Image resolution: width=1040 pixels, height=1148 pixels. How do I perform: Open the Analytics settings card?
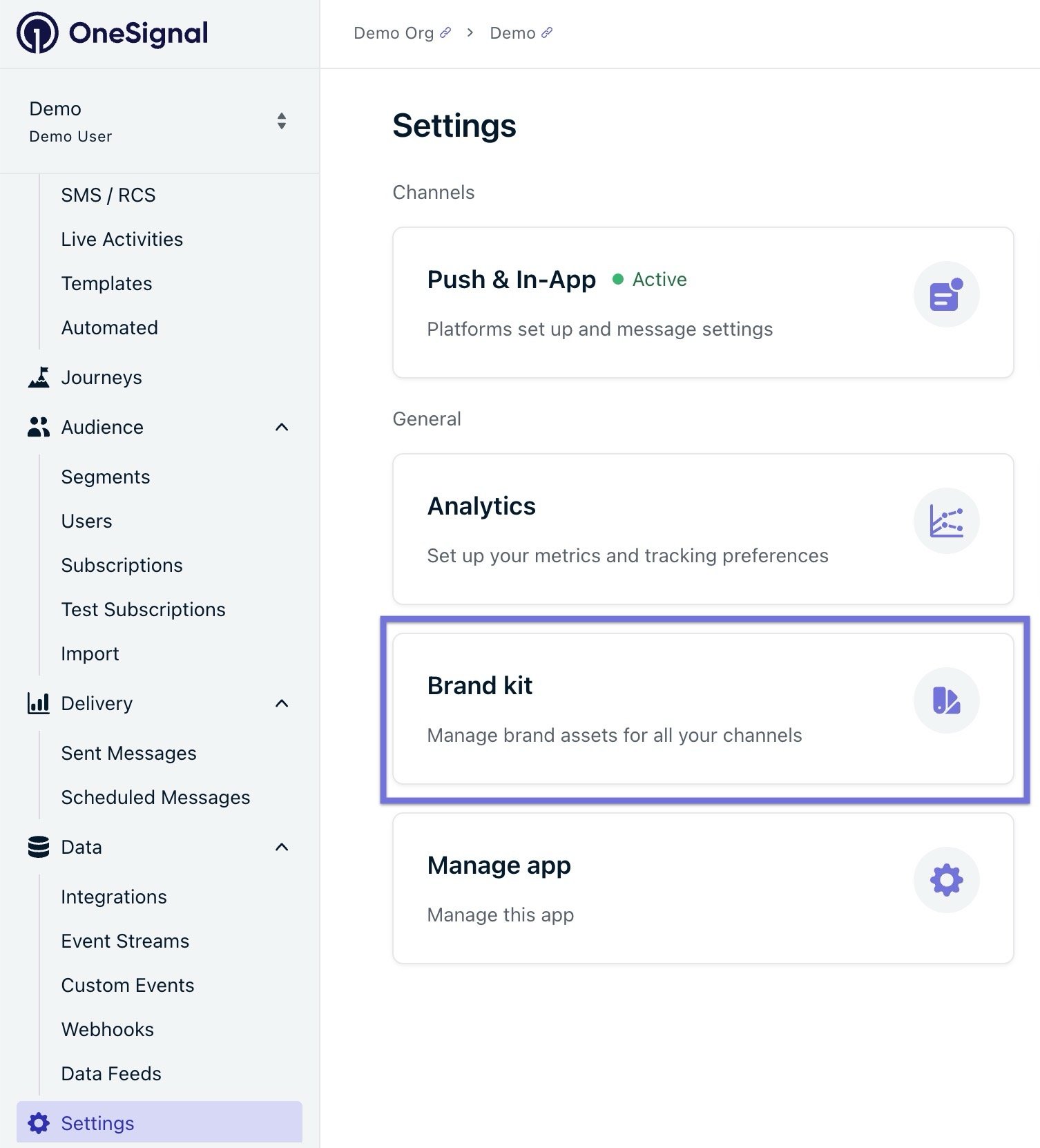pos(703,529)
